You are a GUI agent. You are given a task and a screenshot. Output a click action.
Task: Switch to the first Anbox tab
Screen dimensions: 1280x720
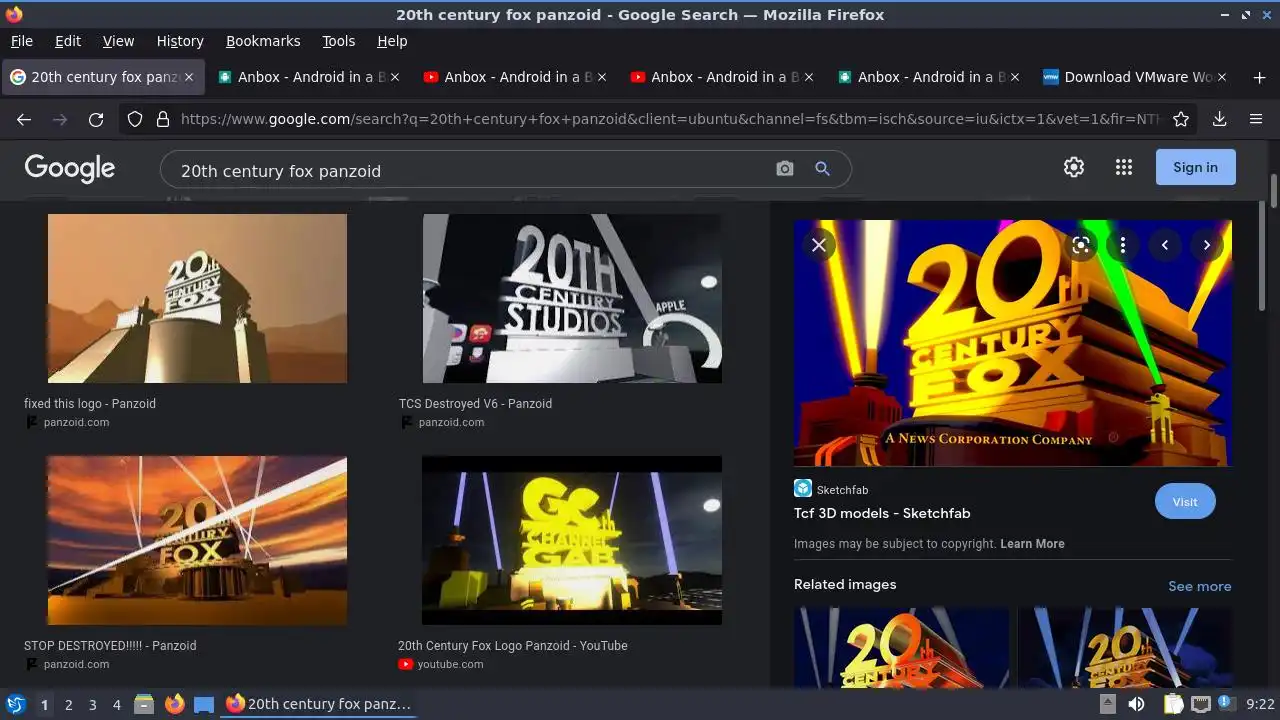pyautogui.click(x=307, y=77)
